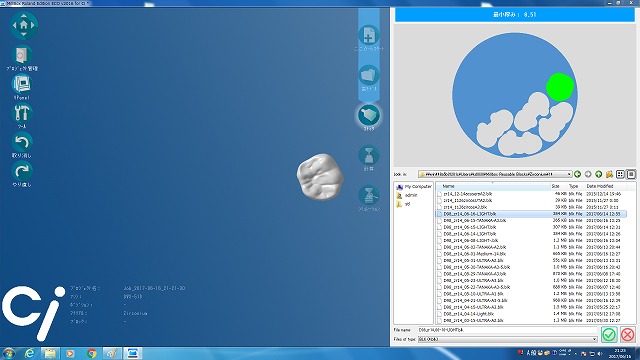Click the start-here new file workflow icon
Image resolution: width=640 pixels, height=360 pixels.
(369, 35)
